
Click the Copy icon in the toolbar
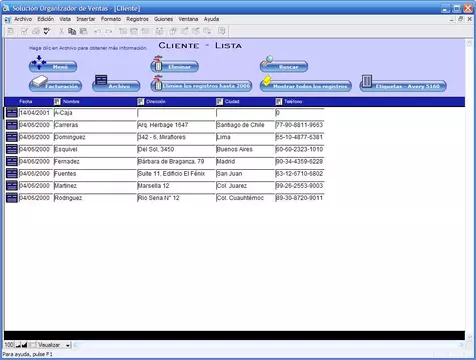(72, 31)
